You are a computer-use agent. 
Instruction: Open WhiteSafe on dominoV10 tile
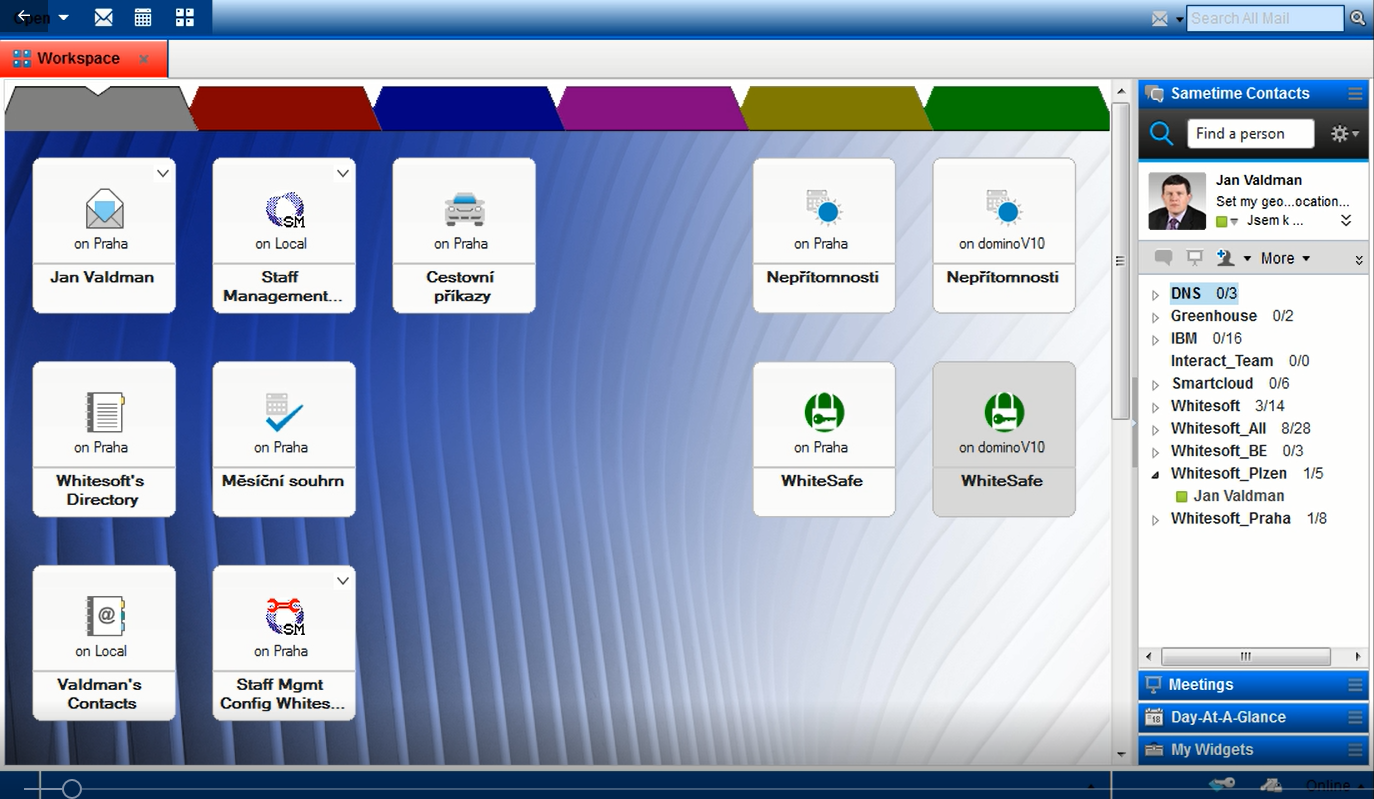(x=1004, y=439)
